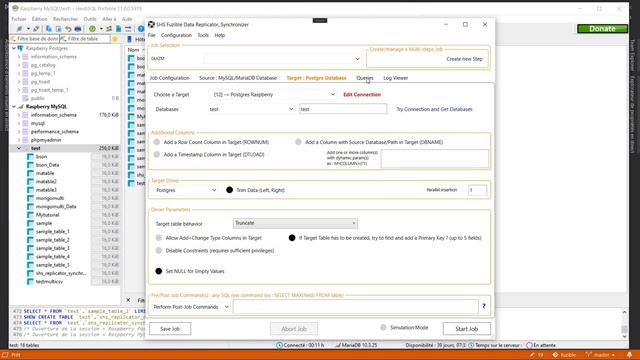Collapse the Raspberry MySQL tree node
Screen dimensions: 640x360
(x=14, y=107)
